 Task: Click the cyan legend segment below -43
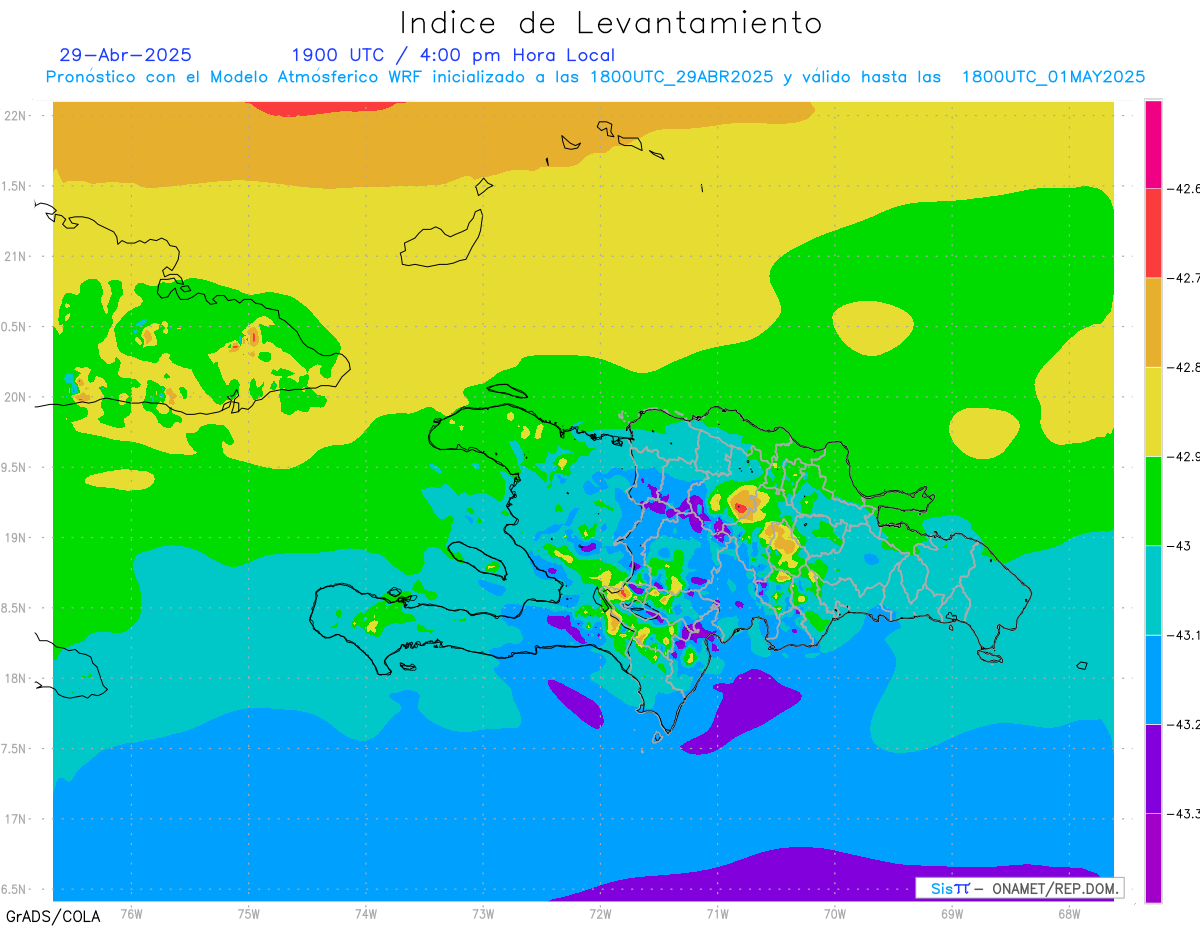pyautogui.click(x=1153, y=590)
